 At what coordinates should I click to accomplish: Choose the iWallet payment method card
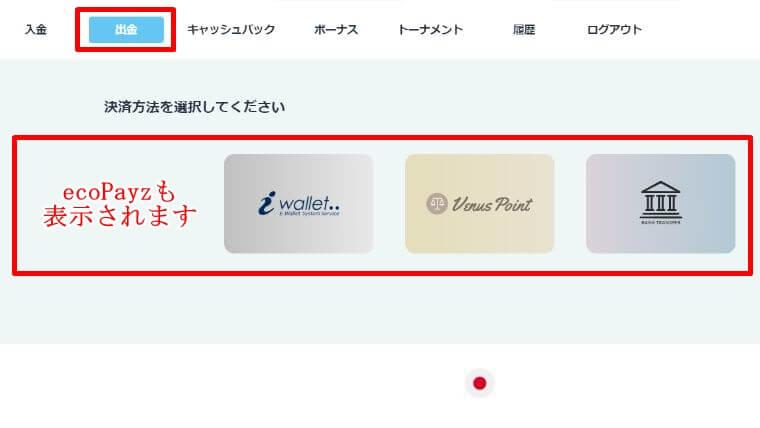pos(299,204)
